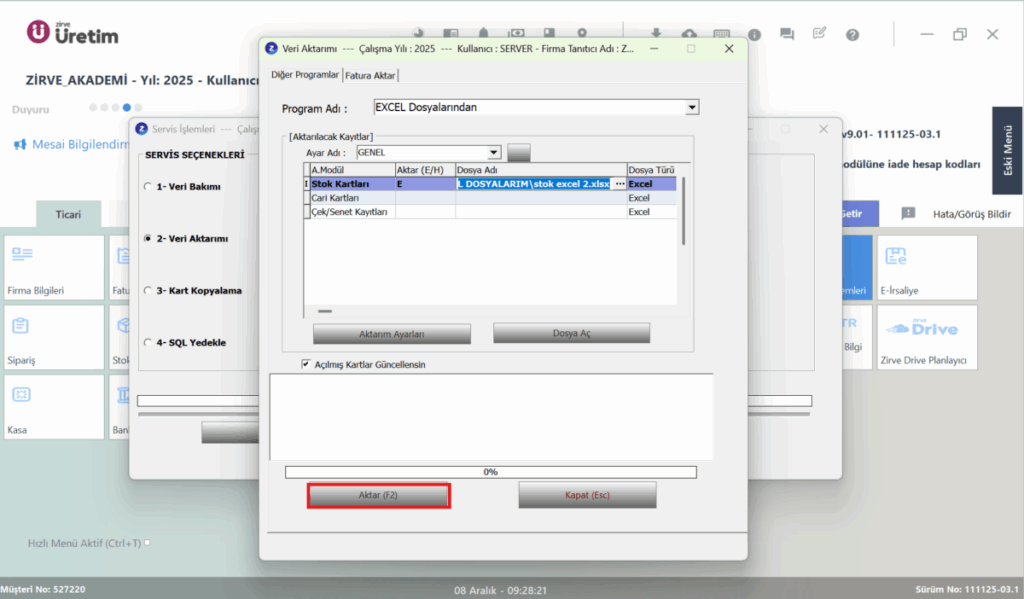This screenshot has height=599, width=1024.
Task: Click the Kapat (Esc) button
Action: [587, 495]
